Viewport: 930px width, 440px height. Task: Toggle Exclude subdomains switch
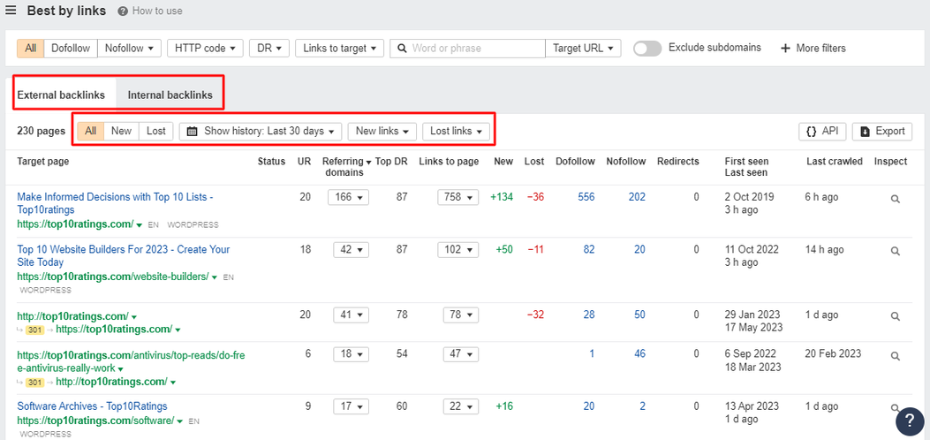[647, 48]
